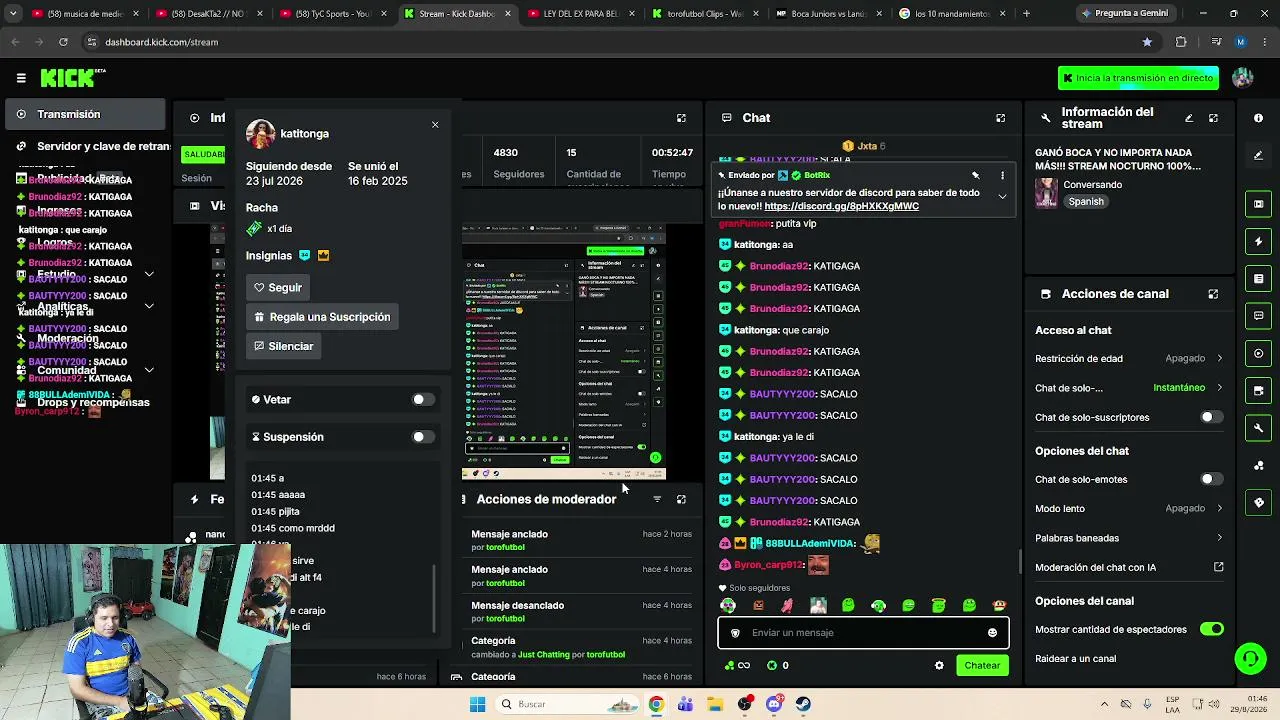Unpin the BotRix pinned message
This screenshot has height=720, width=1280.
pos(975,175)
